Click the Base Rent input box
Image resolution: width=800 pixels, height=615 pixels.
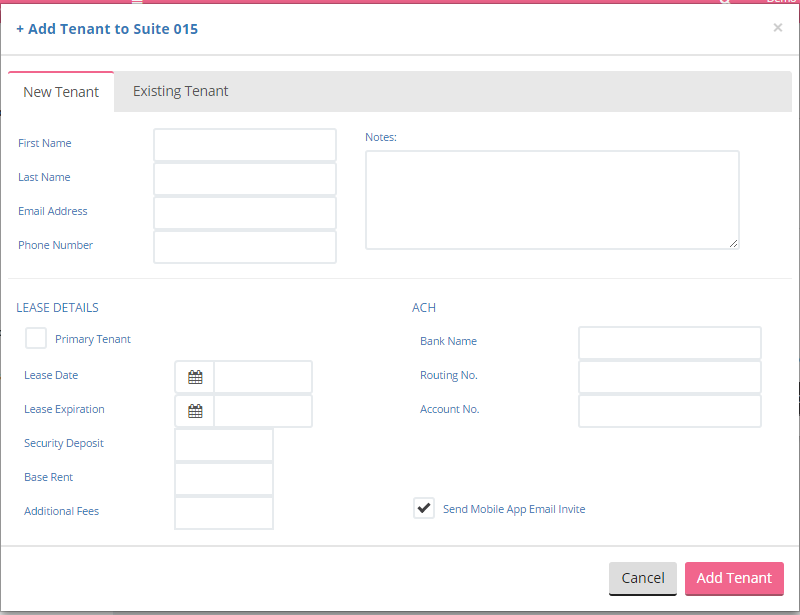[224, 479]
